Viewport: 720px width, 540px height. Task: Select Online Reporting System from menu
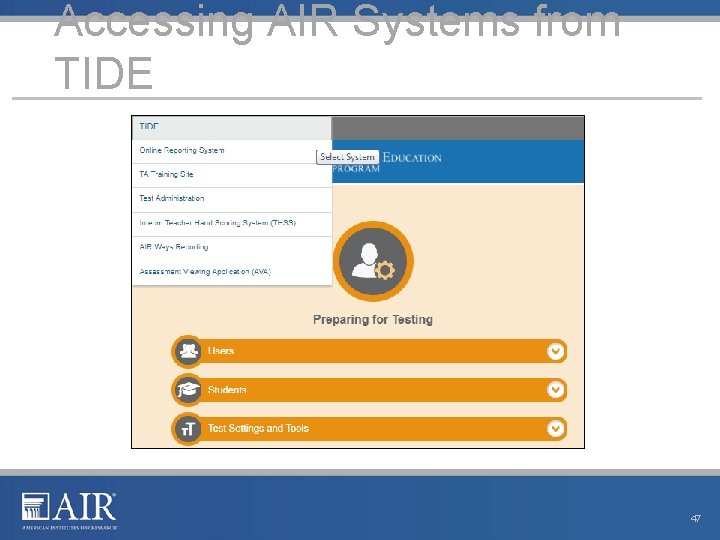[231, 151]
